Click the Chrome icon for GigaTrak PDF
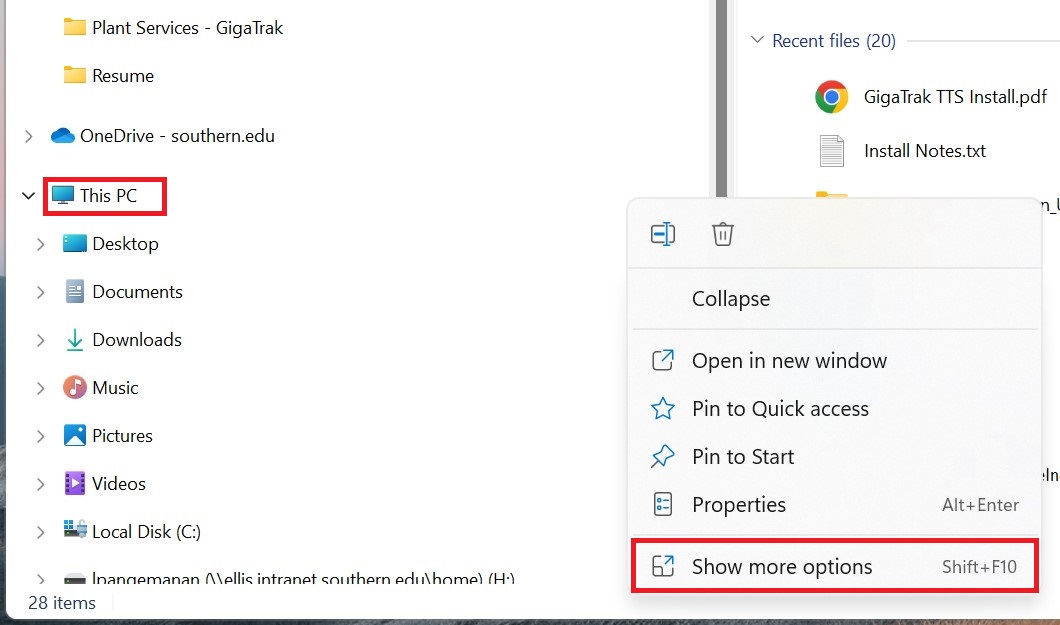This screenshot has height=625, width=1060. click(x=831, y=97)
